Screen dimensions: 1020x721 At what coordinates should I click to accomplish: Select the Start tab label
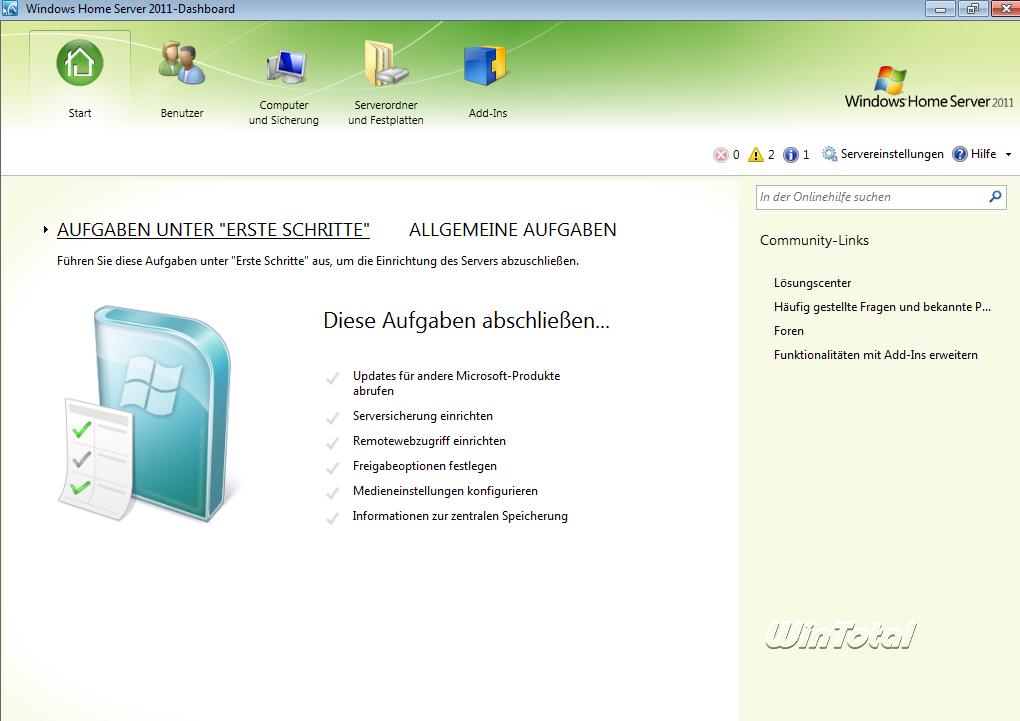coord(80,113)
